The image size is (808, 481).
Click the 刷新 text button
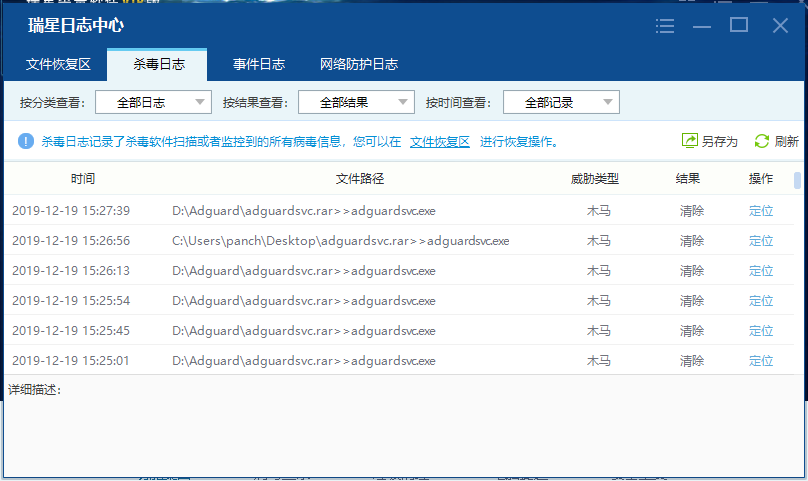(786, 142)
